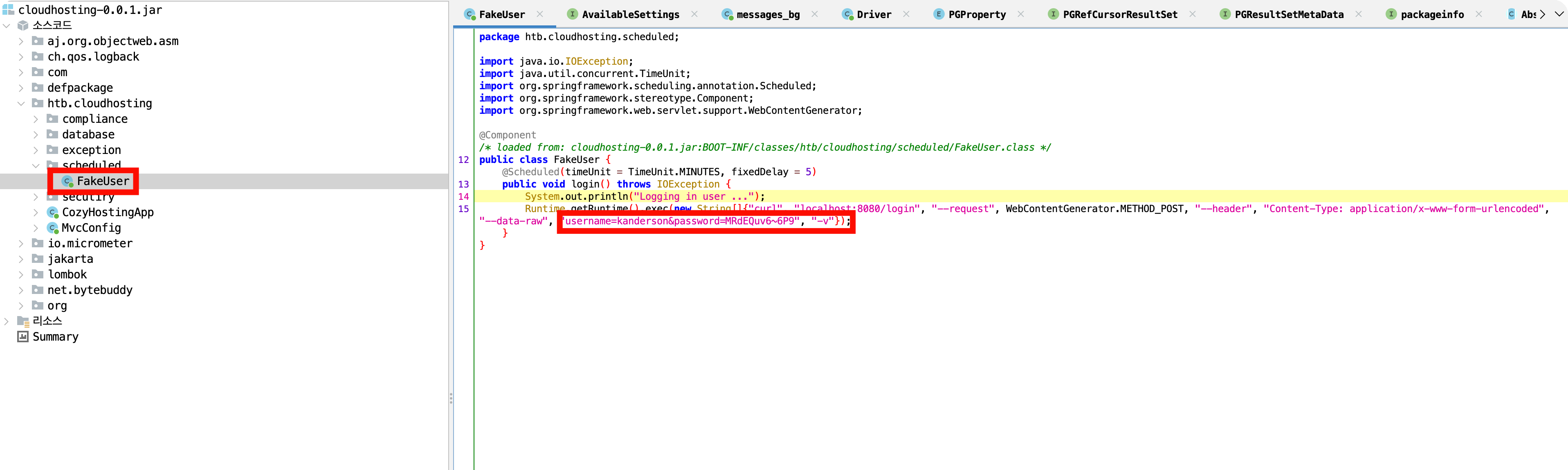Close the messages_bg tab

[x=814, y=14]
